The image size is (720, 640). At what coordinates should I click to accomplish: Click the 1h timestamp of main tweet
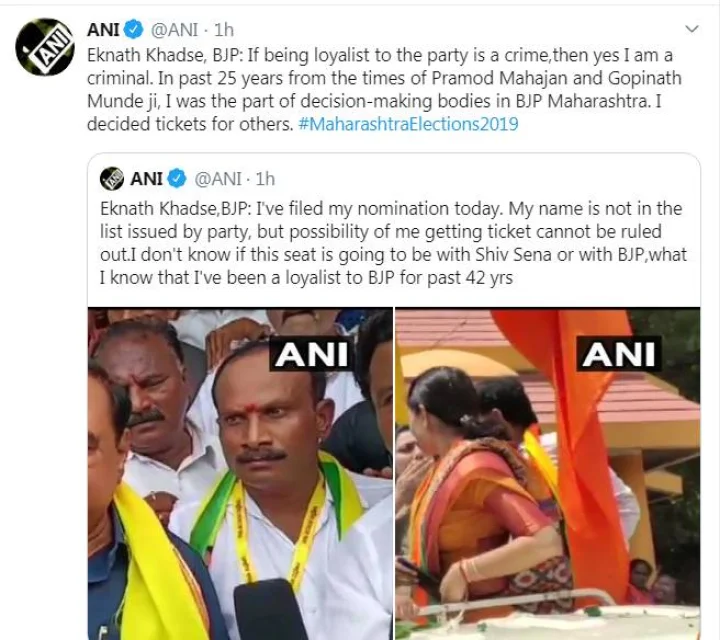(224, 30)
